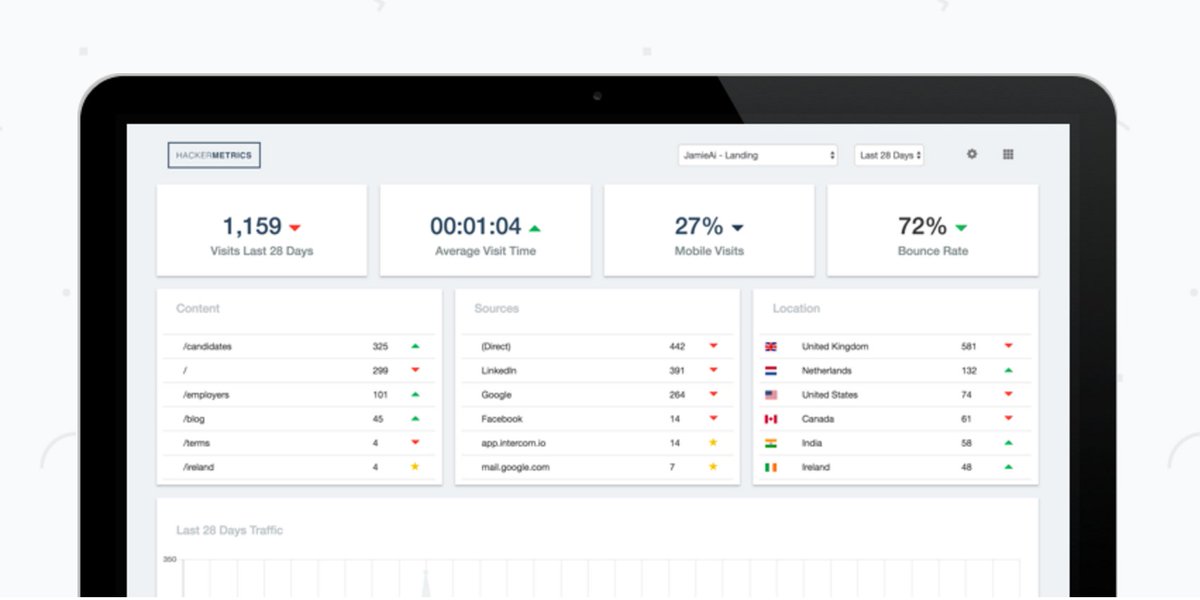Click the India location name

pos(812,443)
